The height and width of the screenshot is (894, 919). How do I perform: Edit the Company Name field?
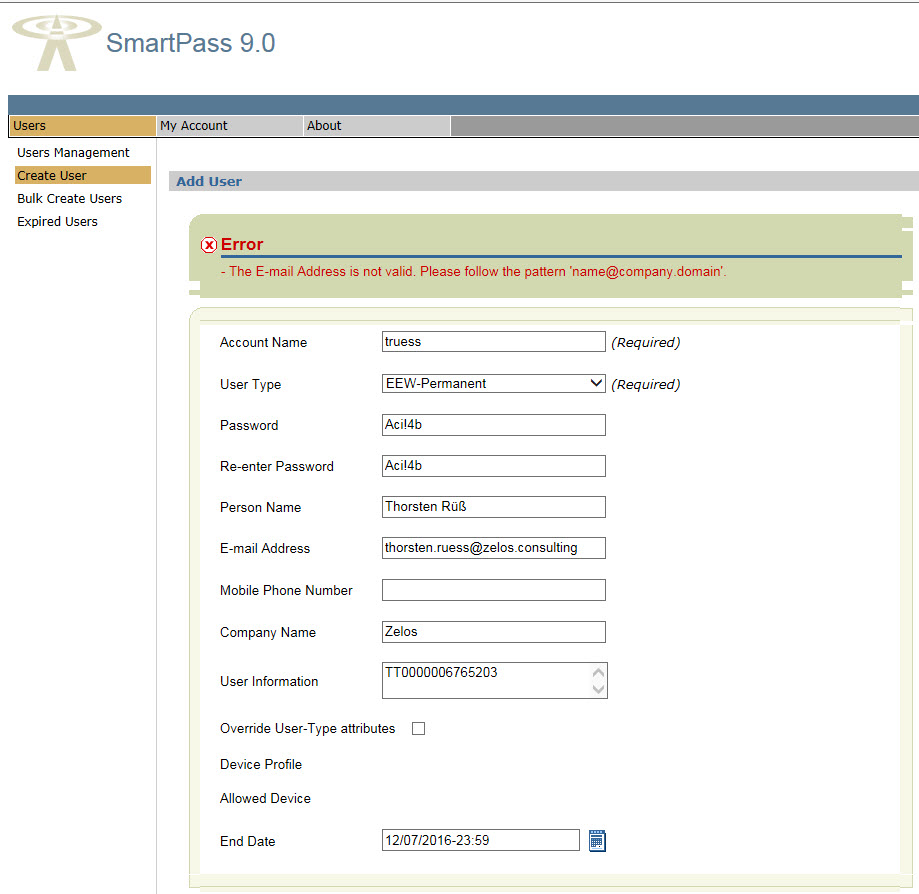(494, 632)
